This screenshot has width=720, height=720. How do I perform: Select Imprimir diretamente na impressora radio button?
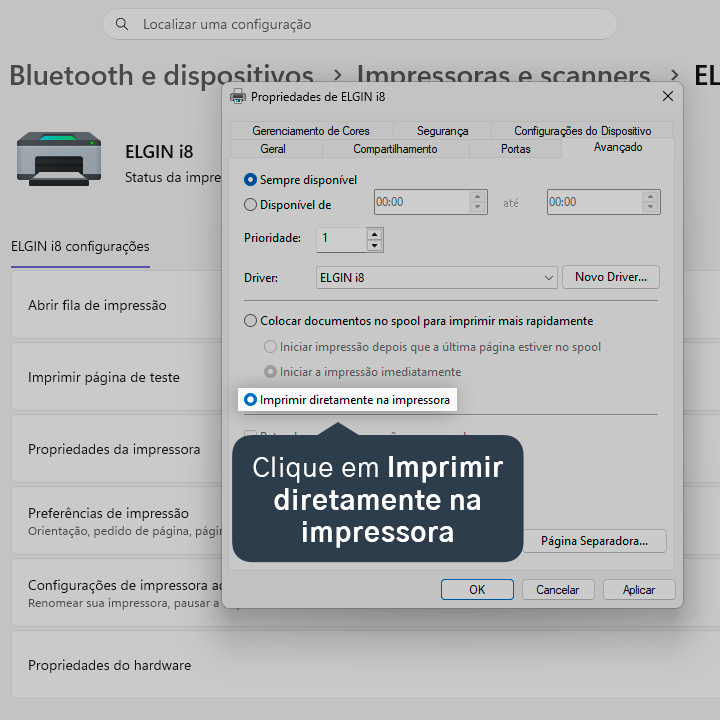pyautogui.click(x=250, y=399)
